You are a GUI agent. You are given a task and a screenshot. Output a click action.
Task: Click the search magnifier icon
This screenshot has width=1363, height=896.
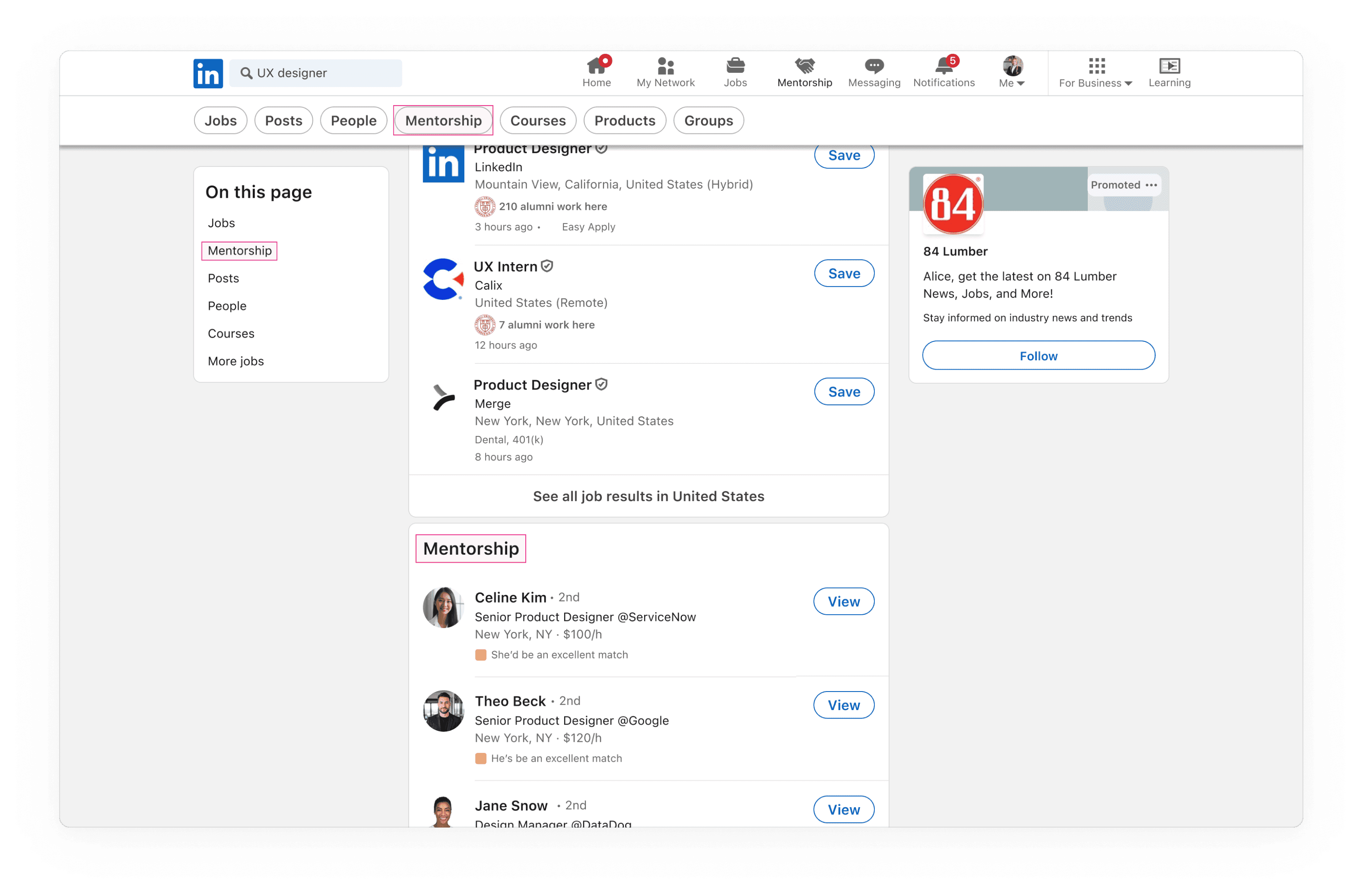[246, 73]
